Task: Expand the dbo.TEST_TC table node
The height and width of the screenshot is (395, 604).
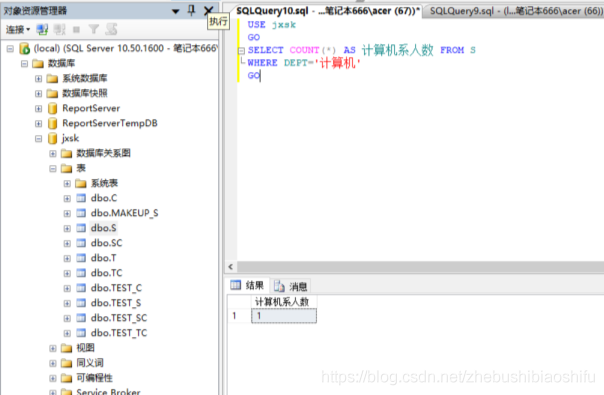Action: click(x=67, y=333)
